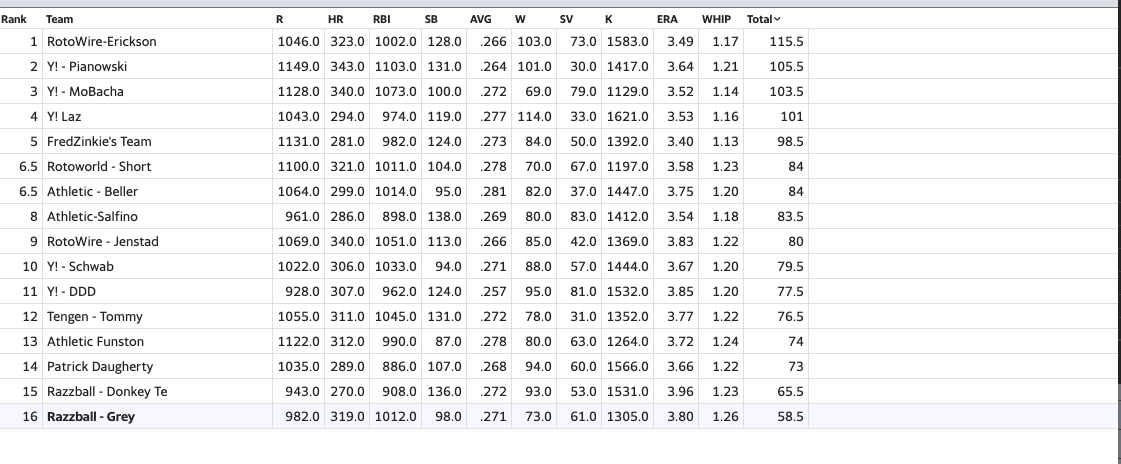
Task: Sort by the R column header
Action: point(280,19)
